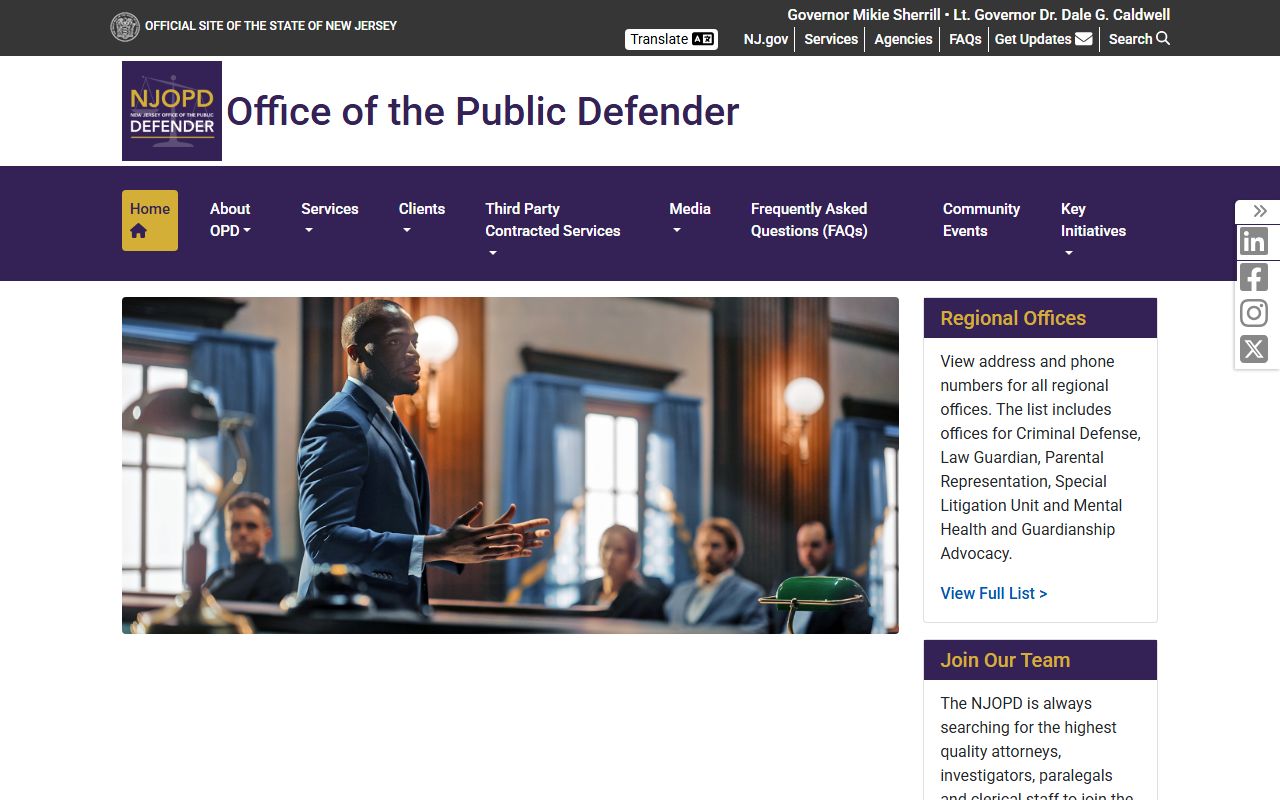The height and width of the screenshot is (800, 1280).
Task: Collapse the social sidebar with double-chevron
Action: coord(1260,211)
